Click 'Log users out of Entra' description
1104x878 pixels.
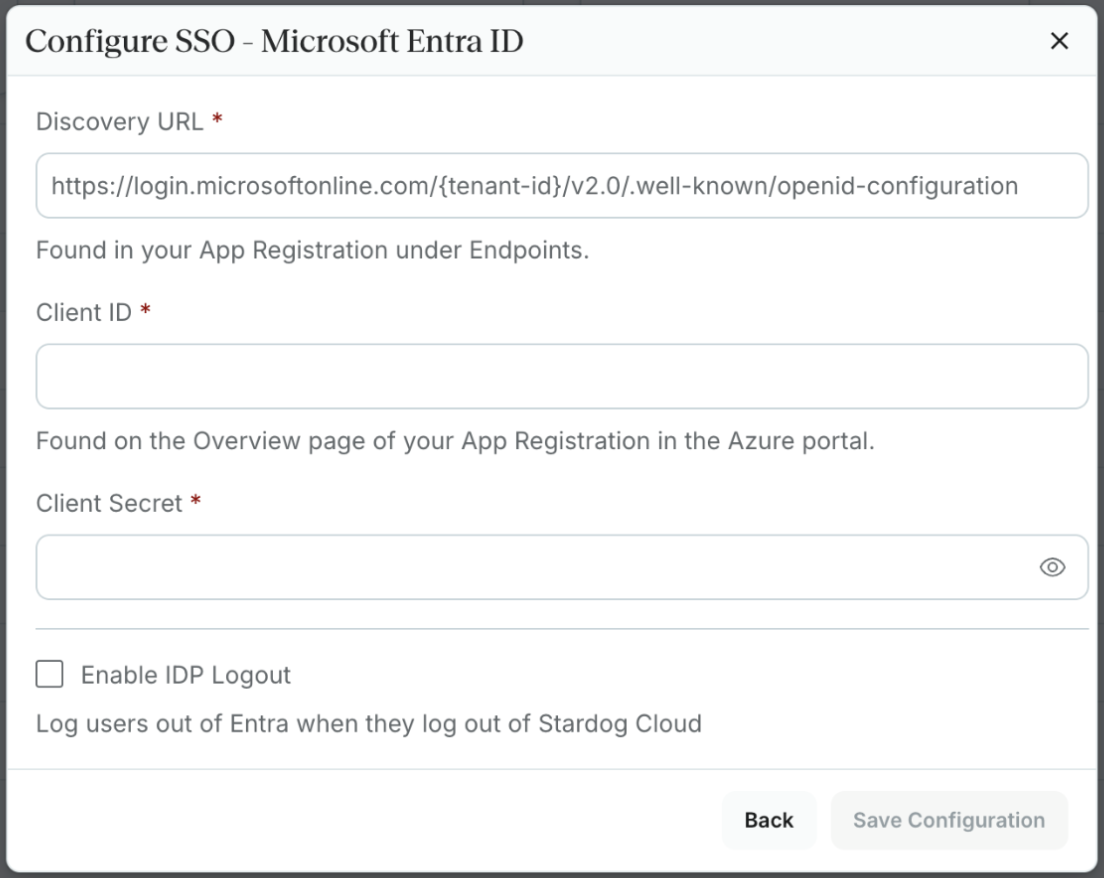pos(369,724)
